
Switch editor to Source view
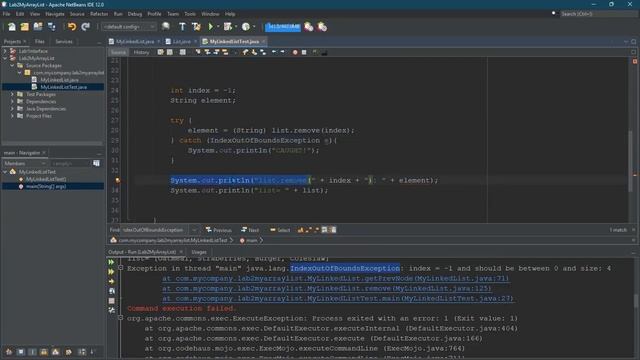[118, 52]
